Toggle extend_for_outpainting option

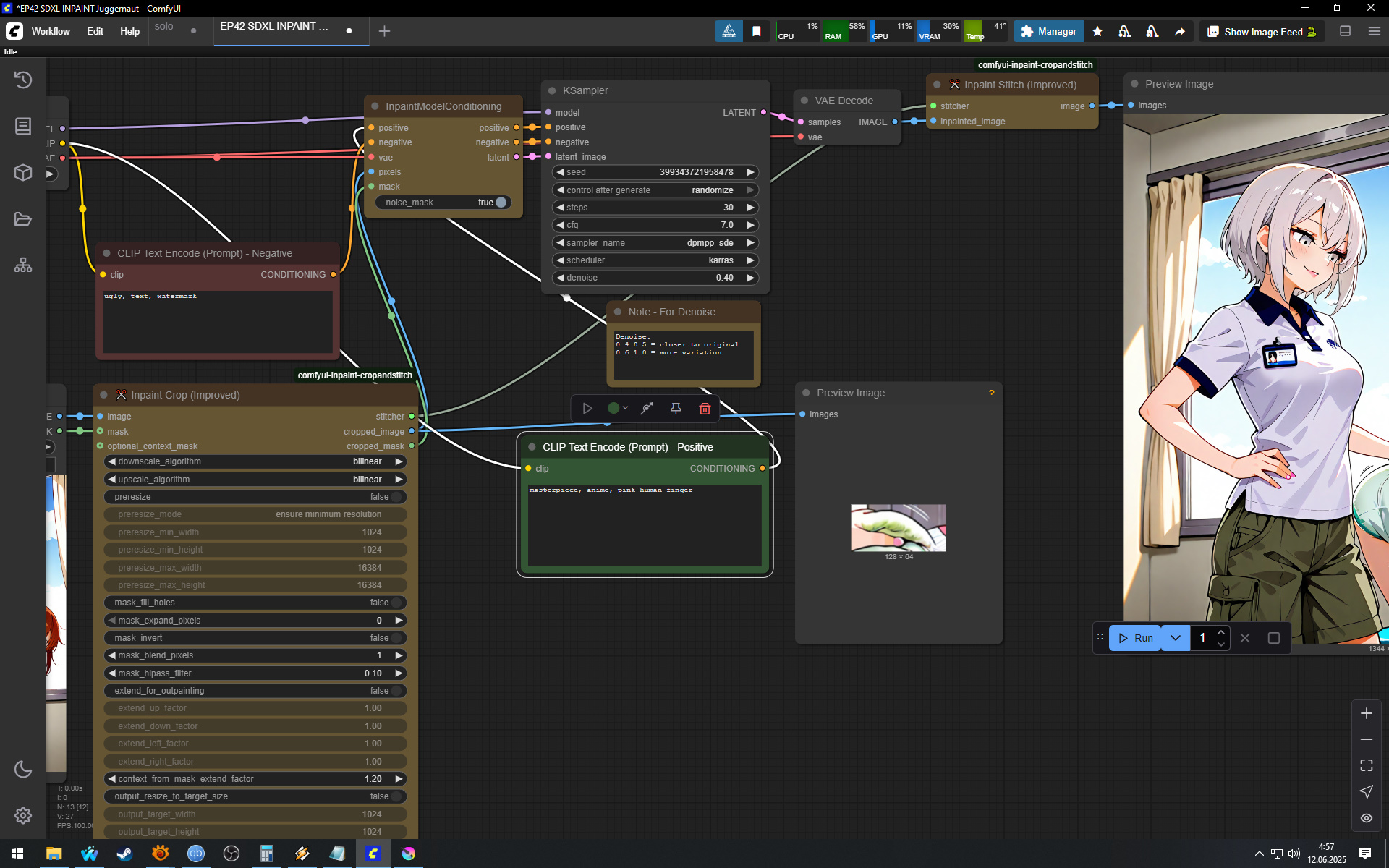(255, 691)
